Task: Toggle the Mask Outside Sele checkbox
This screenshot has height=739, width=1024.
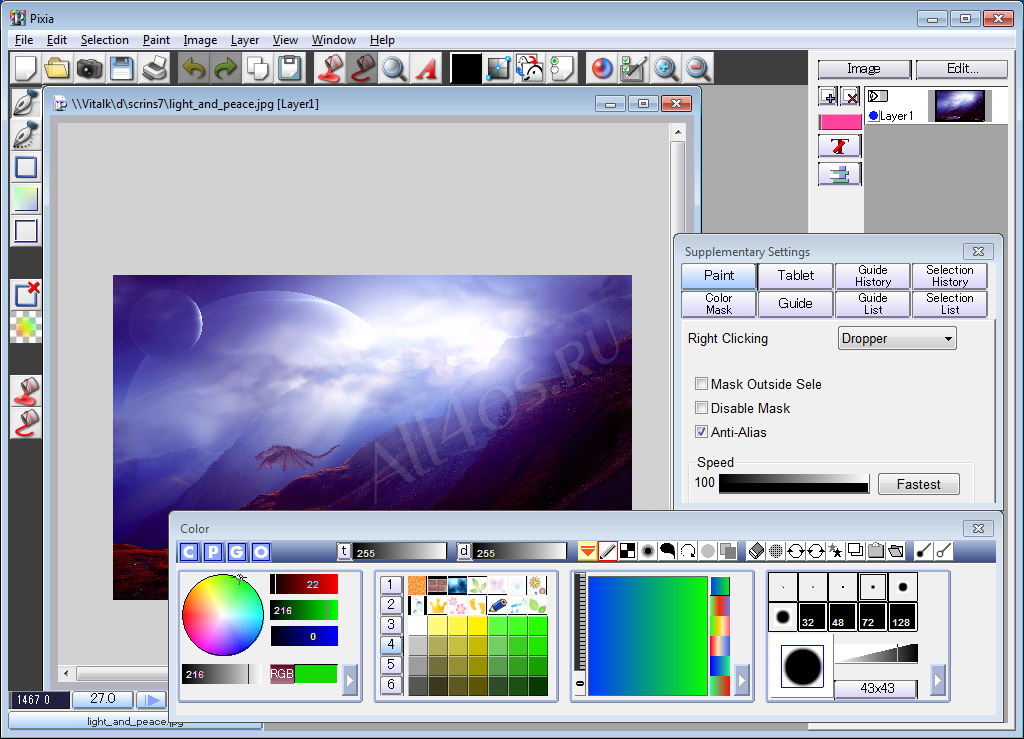Action: tap(701, 384)
